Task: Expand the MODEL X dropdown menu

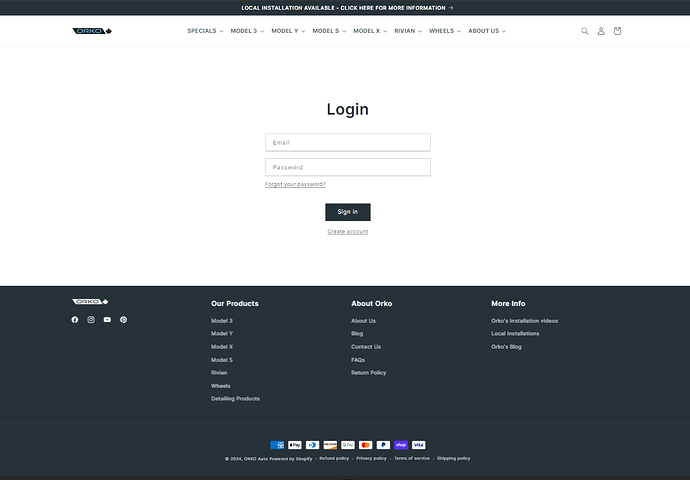Action: click(370, 31)
